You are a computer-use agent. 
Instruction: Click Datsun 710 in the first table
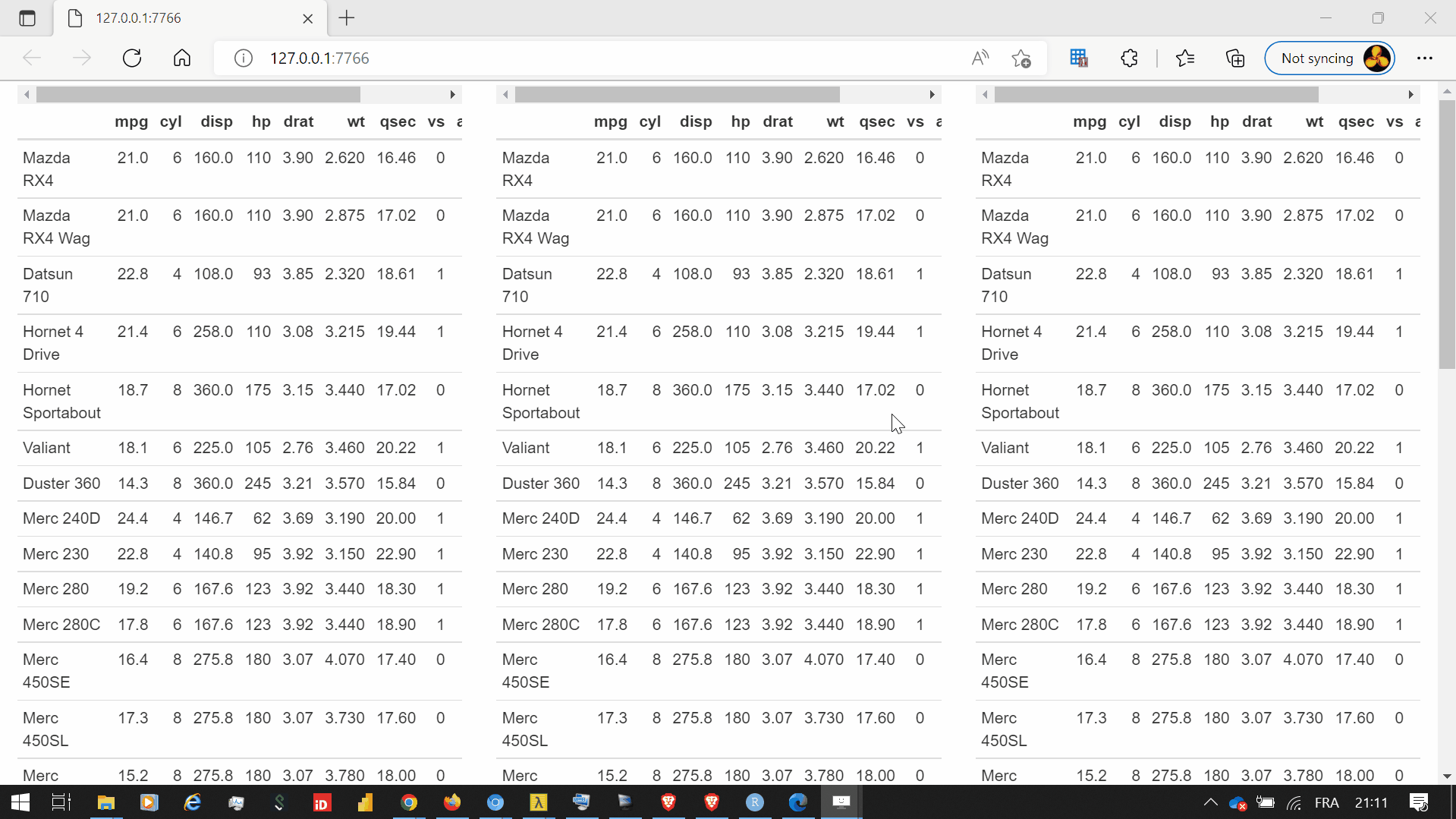[48, 285]
